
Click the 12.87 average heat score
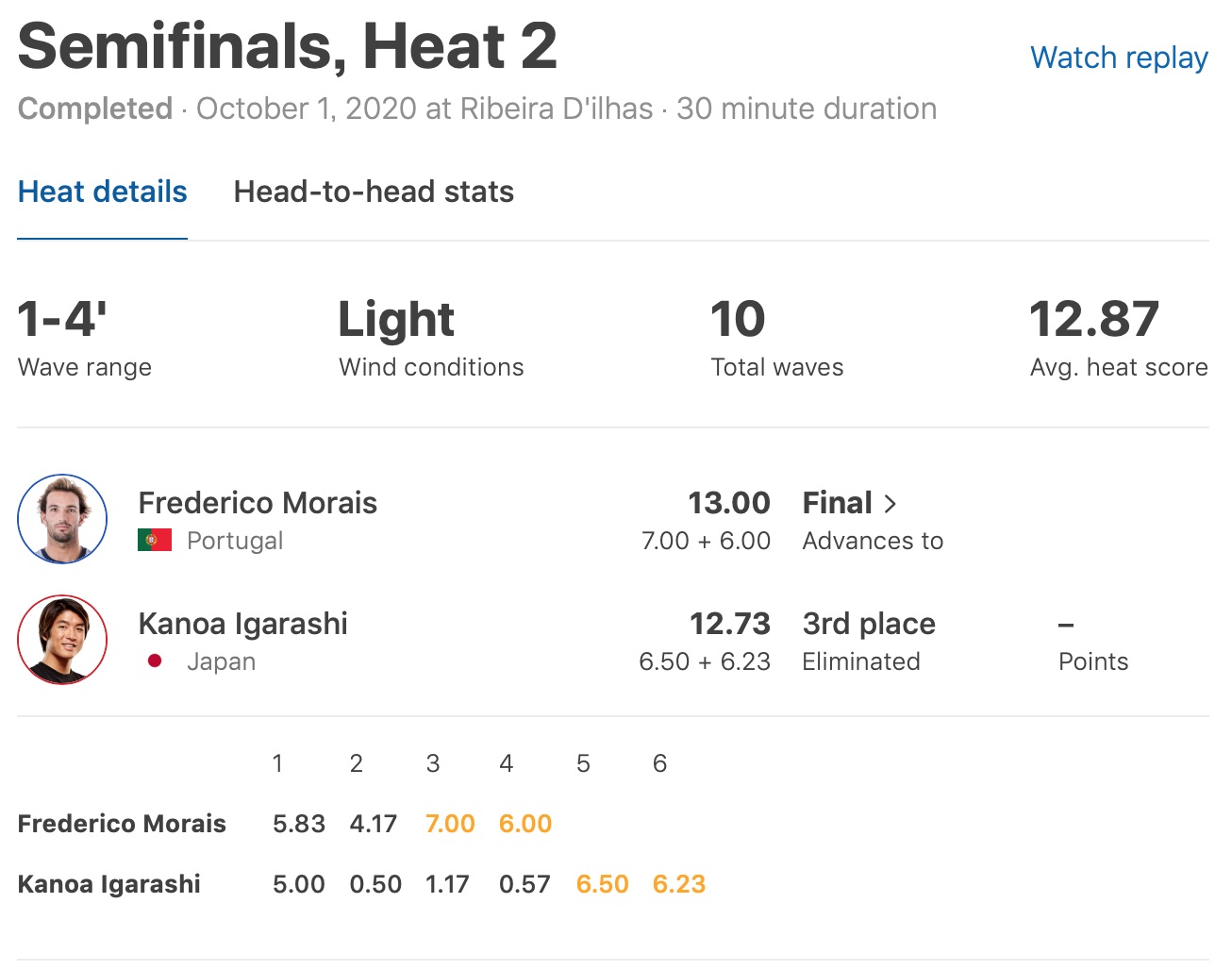[x=1094, y=319]
